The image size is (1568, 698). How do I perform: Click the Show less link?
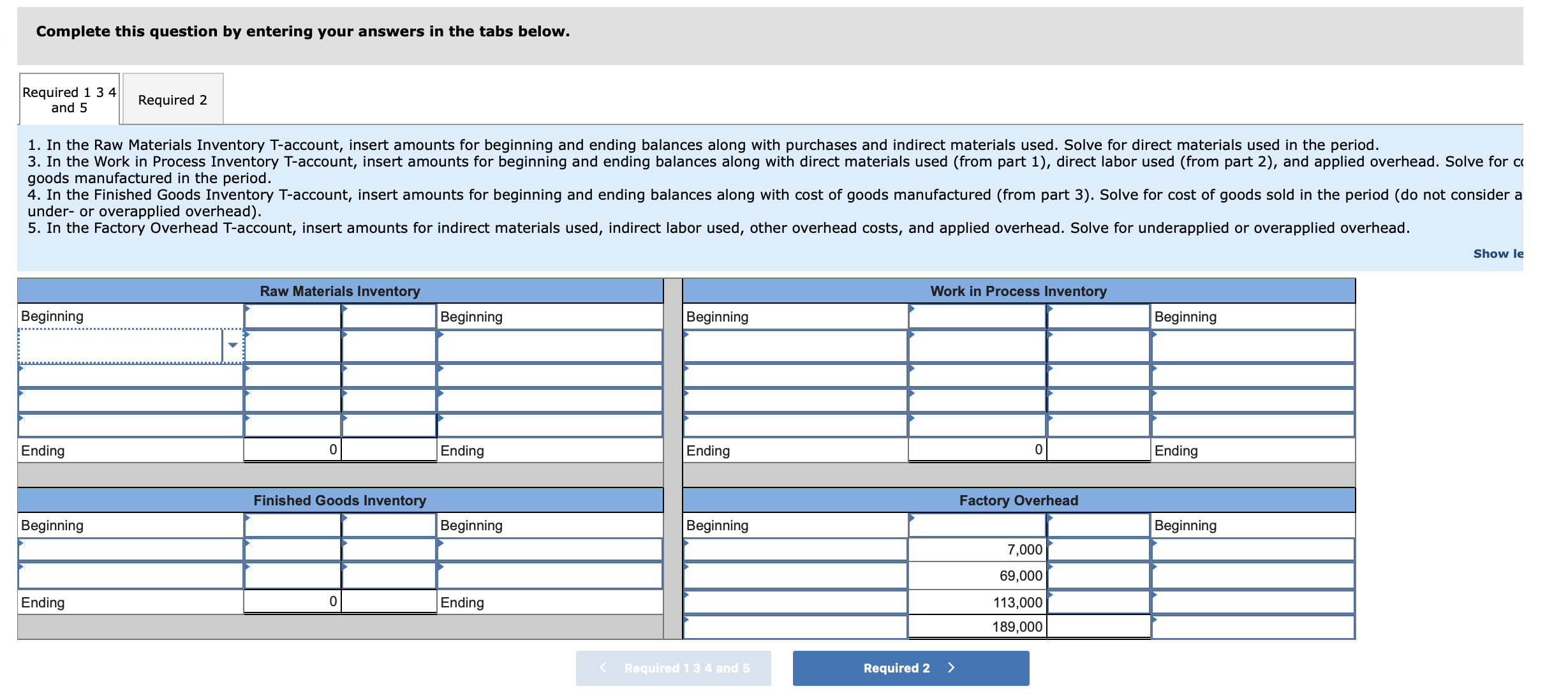click(x=1497, y=253)
